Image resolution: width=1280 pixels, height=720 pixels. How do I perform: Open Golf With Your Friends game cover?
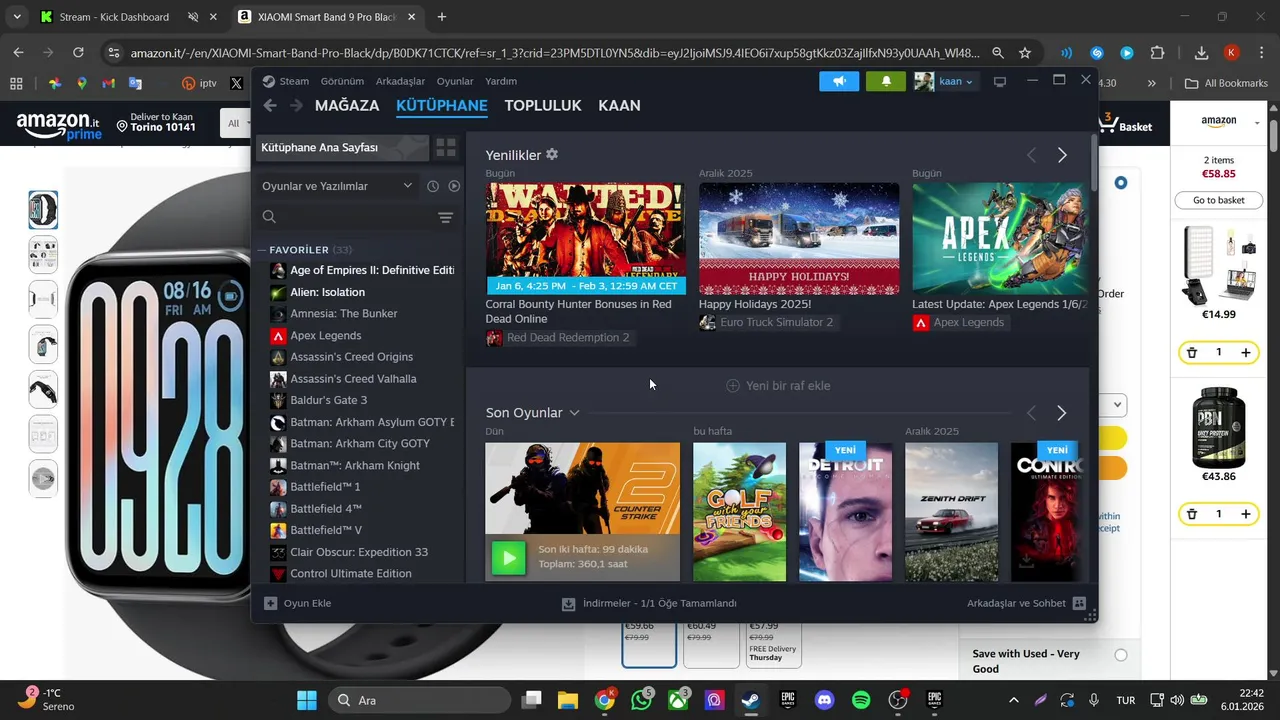(739, 512)
